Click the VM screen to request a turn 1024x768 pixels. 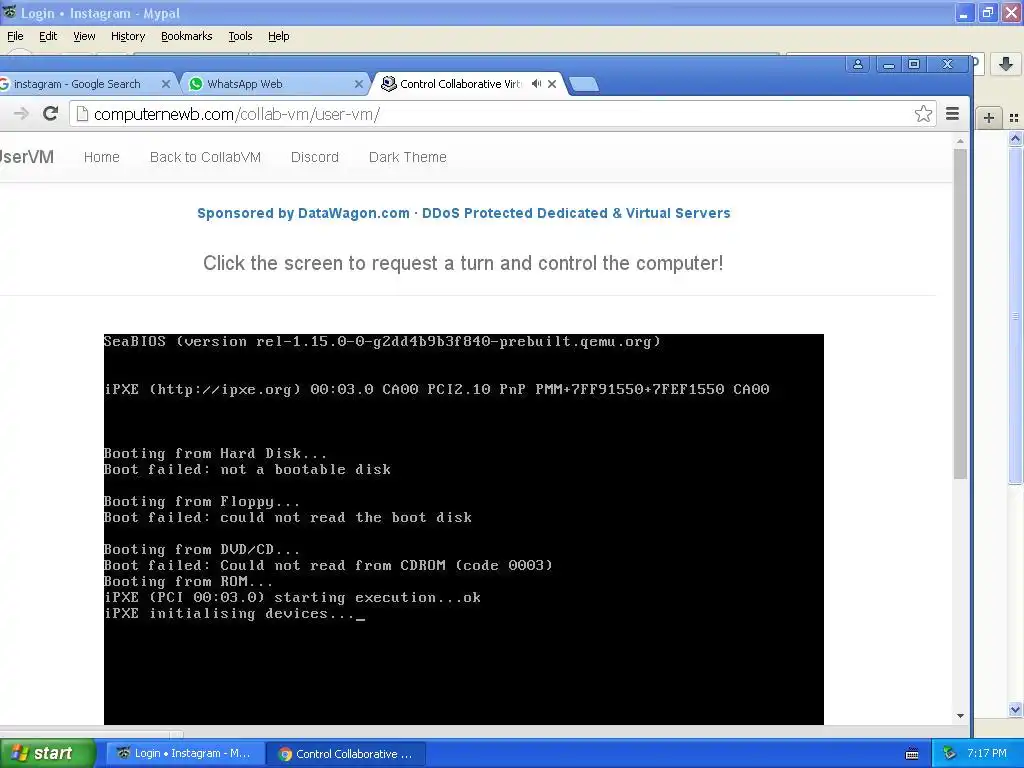coord(464,529)
